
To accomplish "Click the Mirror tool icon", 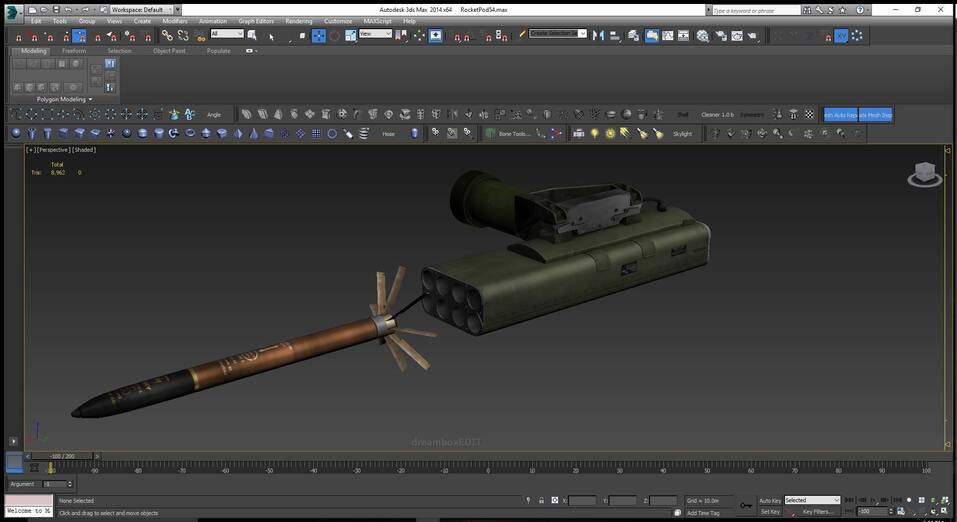I will pos(599,36).
